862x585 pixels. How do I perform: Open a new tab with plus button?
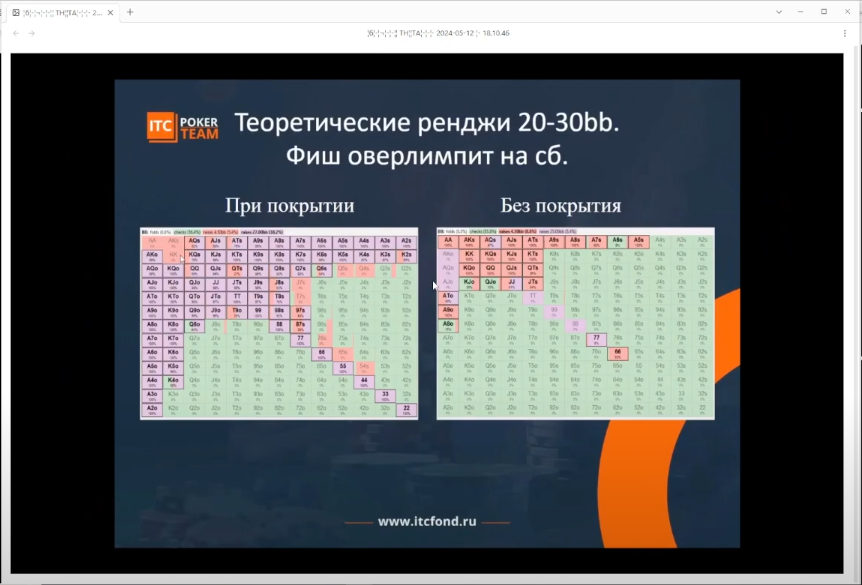click(x=130, y=12)
